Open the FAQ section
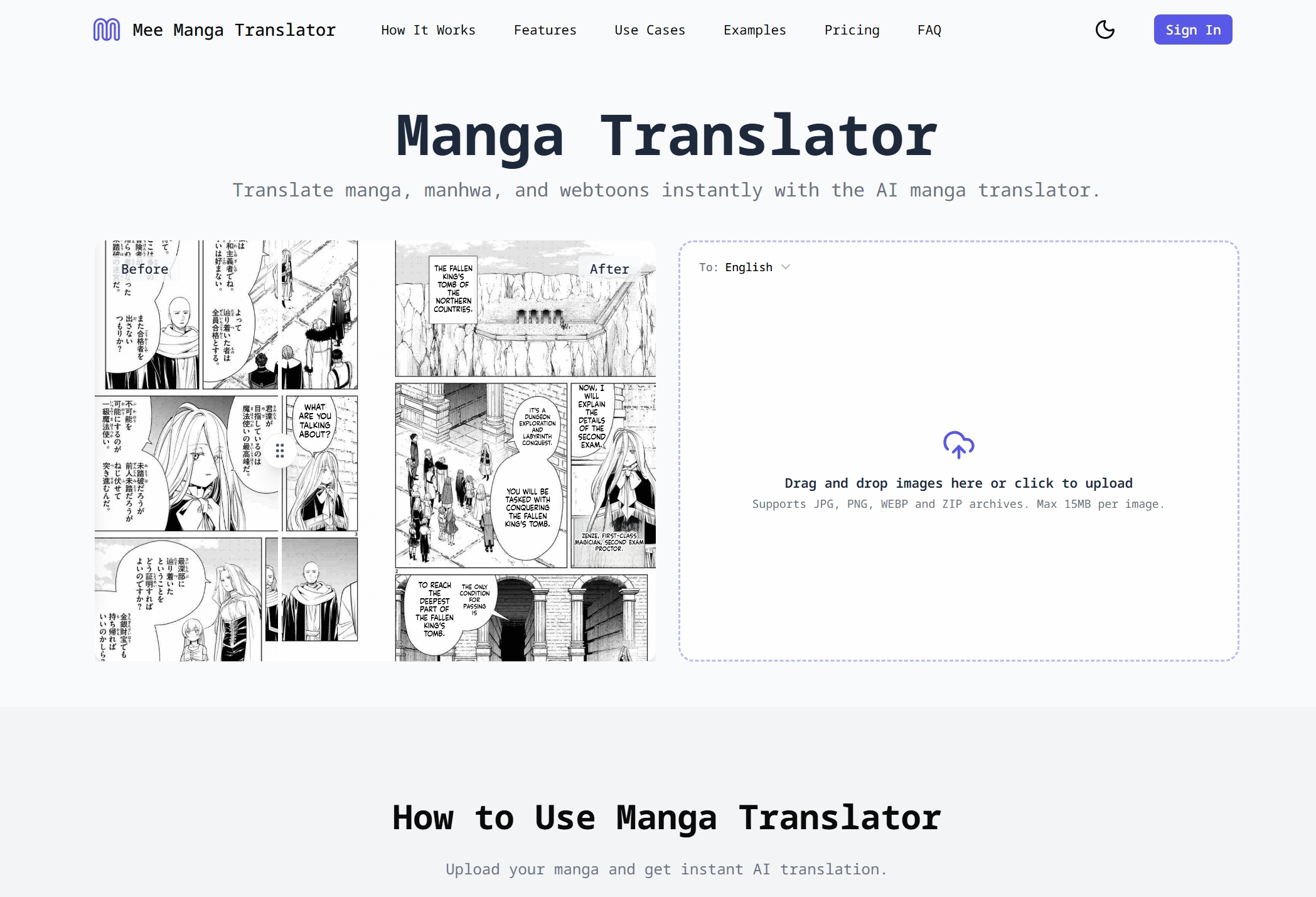Viewport: 1316px width, 897px height. tap(929, 30)
